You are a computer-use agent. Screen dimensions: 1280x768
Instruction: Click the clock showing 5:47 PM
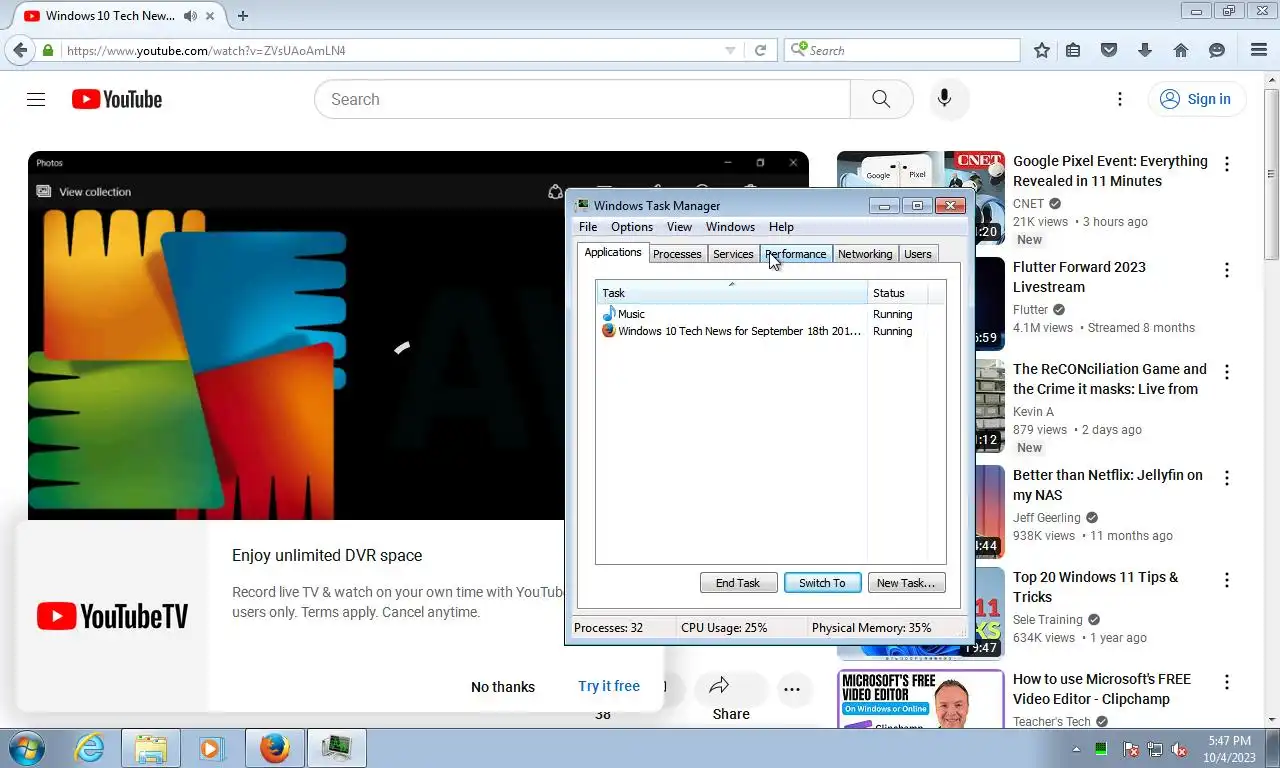tap(1229, 741)
